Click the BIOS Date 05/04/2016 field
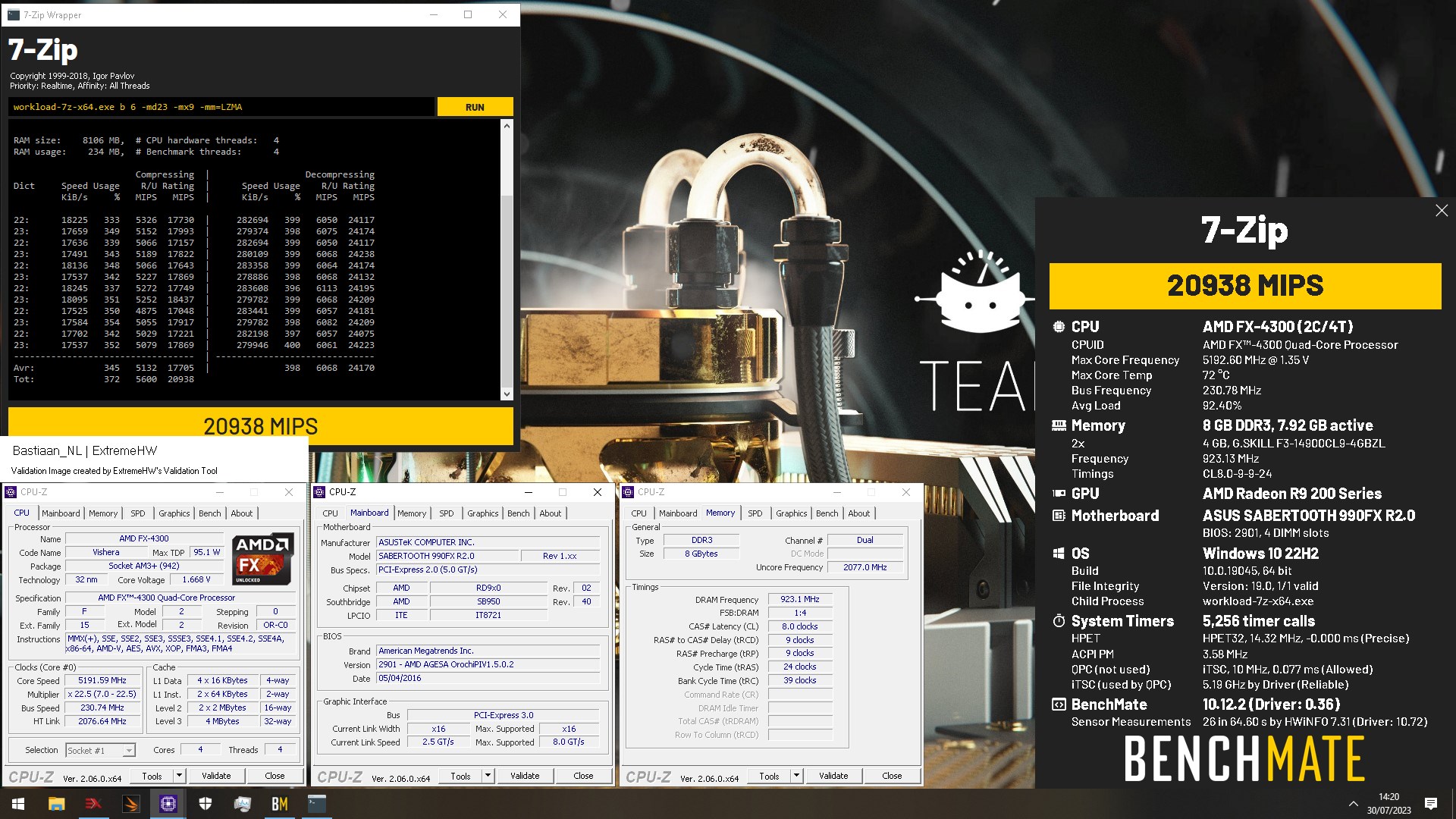Screen dimensions: 1456x819 coord(488,679)
